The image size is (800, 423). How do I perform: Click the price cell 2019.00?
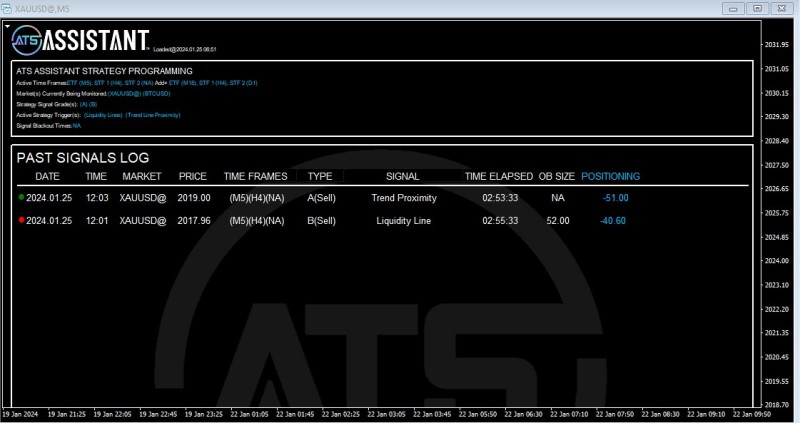pos(194,198)
